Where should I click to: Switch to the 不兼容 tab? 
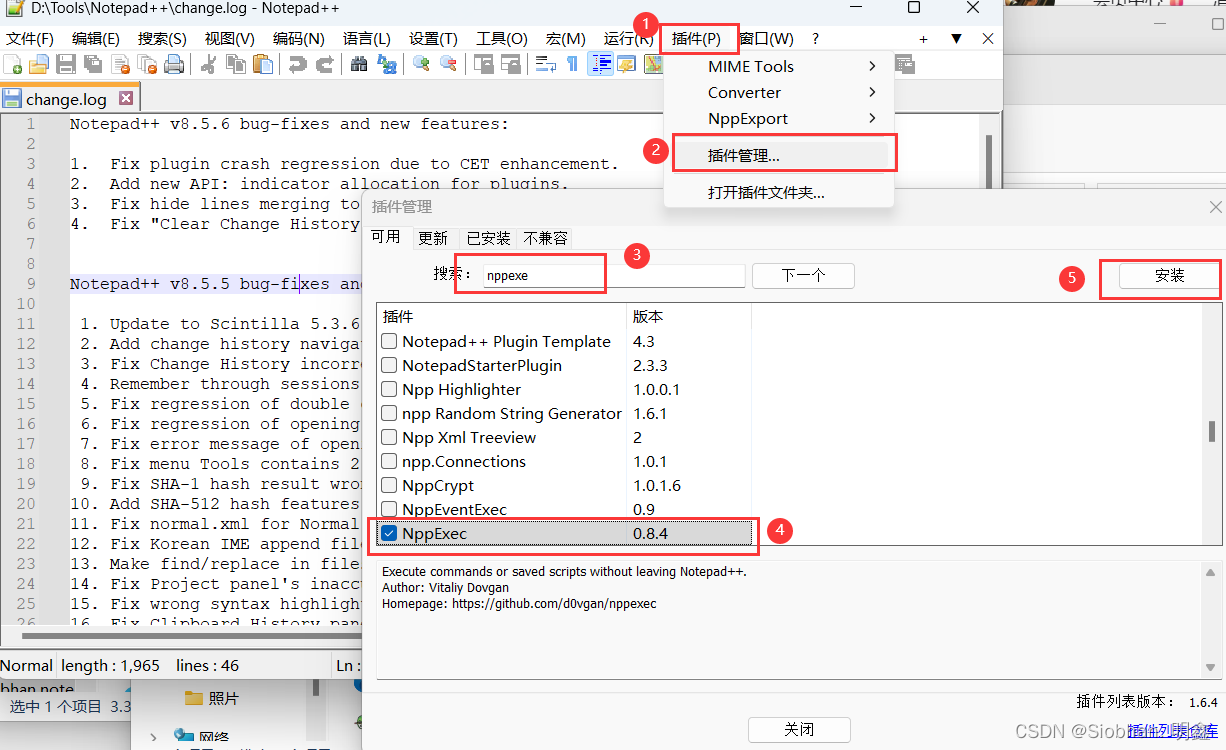[545, 238]
